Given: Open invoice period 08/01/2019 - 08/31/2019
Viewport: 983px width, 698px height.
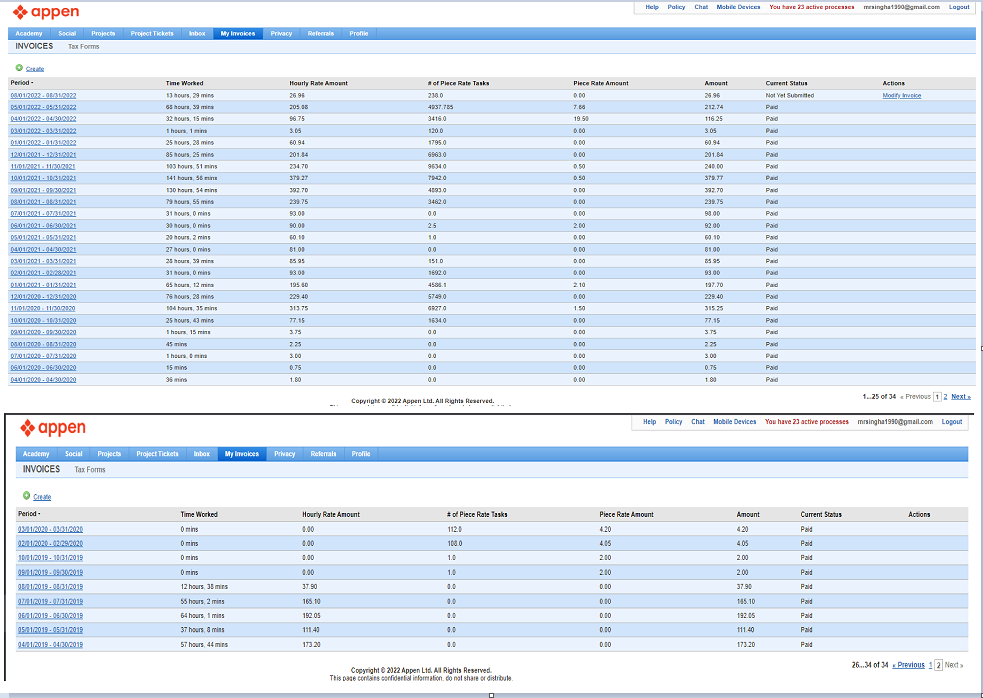Looking at the screenshot, I should [x=50, y=587].
